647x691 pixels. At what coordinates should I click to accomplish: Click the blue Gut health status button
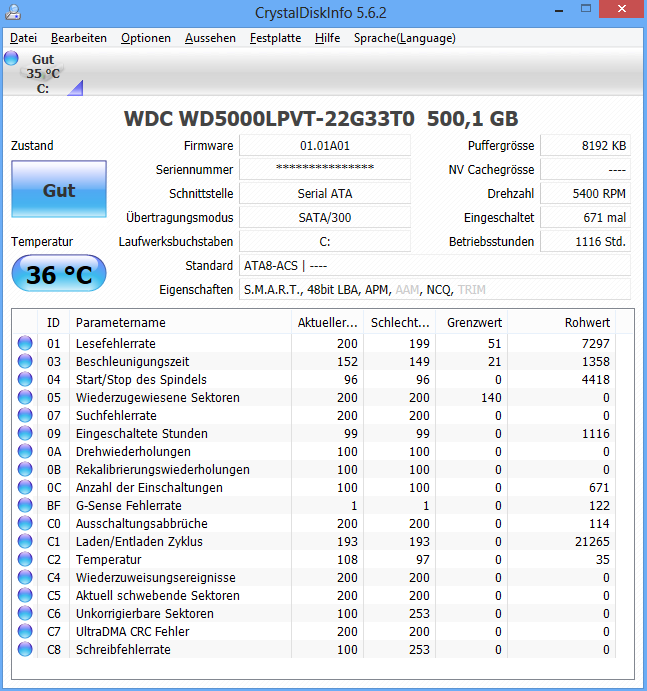point(59,189)
